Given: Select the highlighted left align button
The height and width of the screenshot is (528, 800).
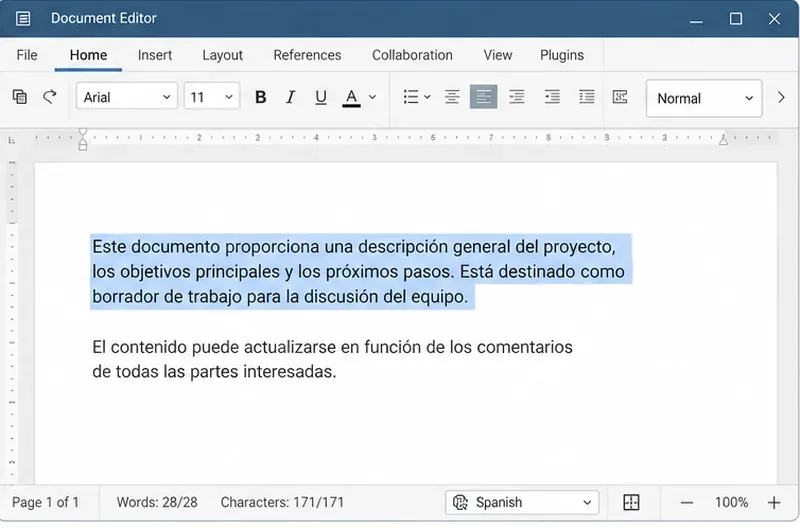Looking at the screenshot, I should click(x=483, y=97).
